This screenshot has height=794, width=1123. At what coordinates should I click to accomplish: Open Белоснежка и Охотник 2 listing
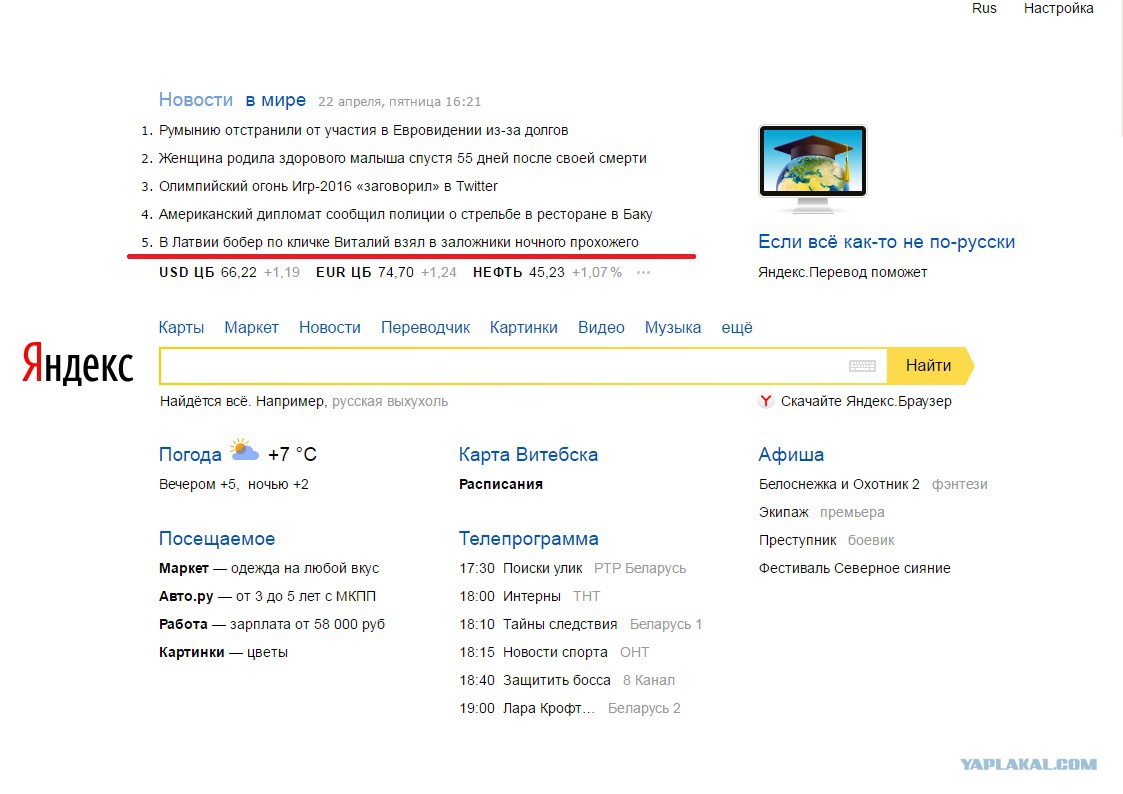pos(839,485)
